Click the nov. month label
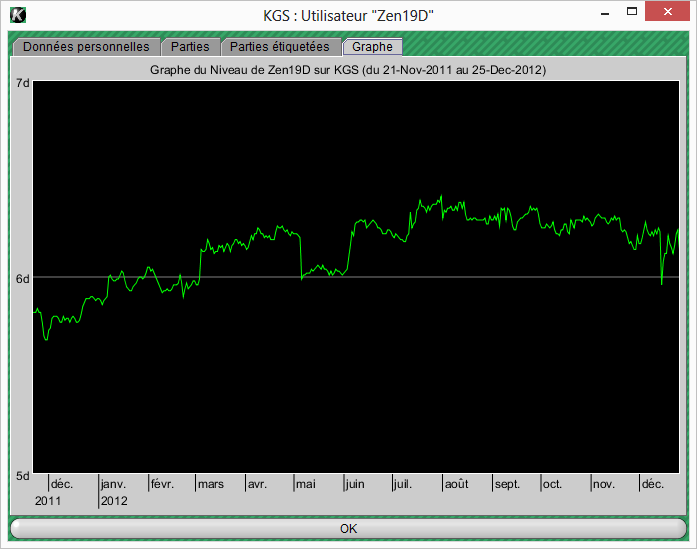This screenshot has height=549, width=697. coord(603,484)
